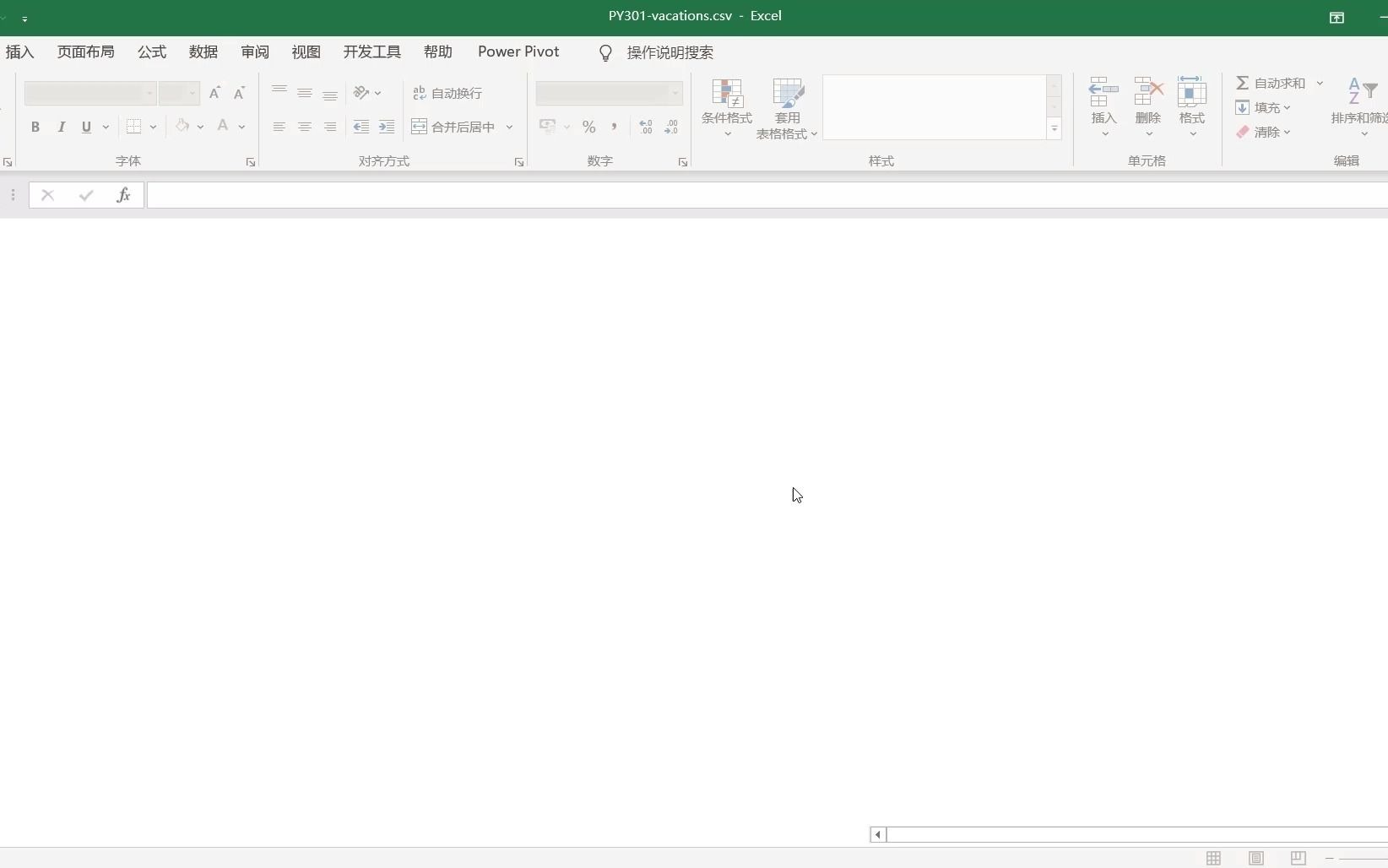Viewport: 1388px width, 868px height.
Task: Toggle bold formatting
Action: click(35, 127)
